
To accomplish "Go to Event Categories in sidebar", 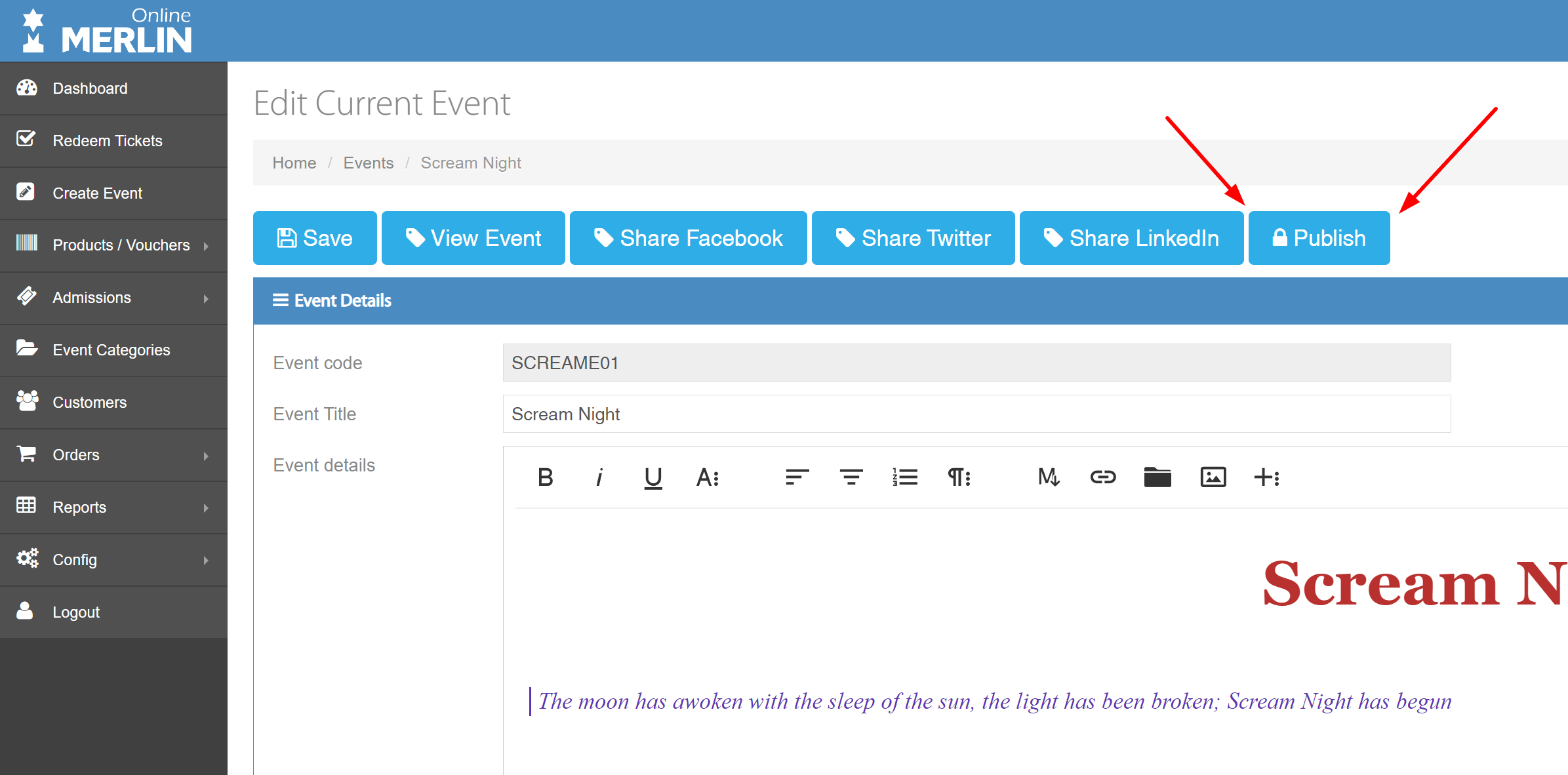I will click(x=111, y=350).
